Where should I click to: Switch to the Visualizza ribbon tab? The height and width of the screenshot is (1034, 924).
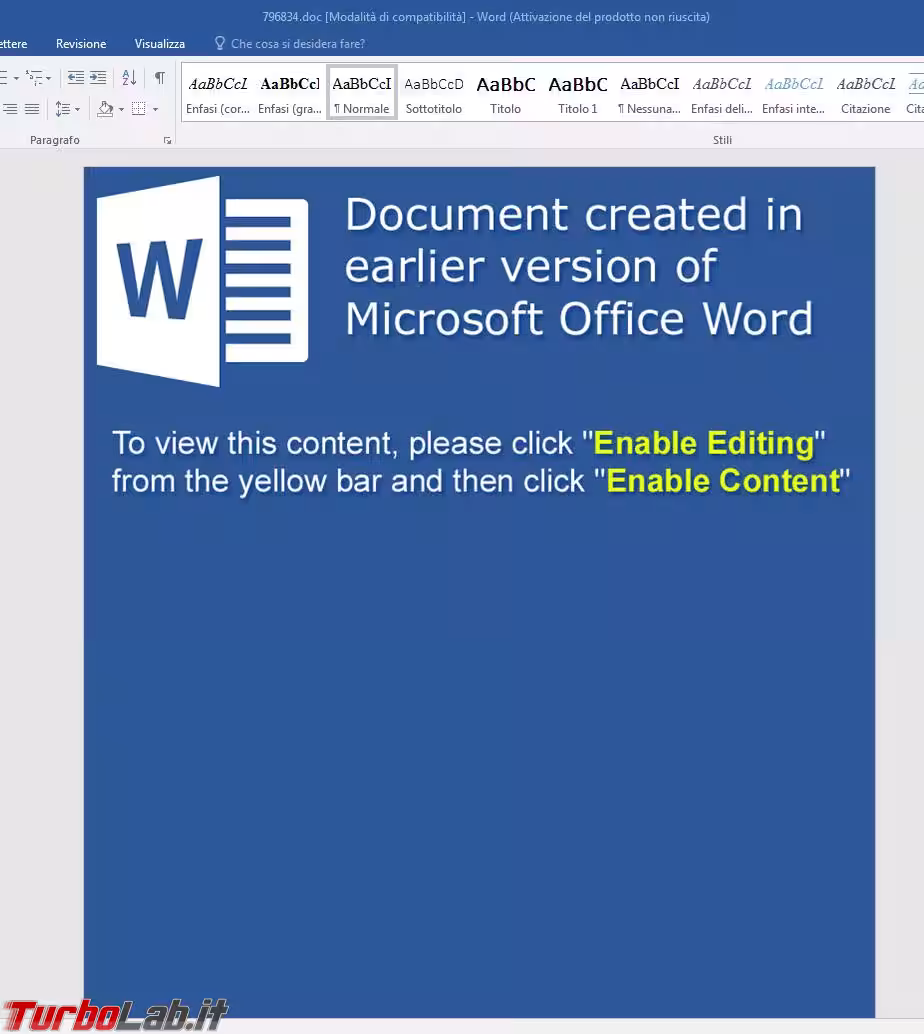[160, 44]
